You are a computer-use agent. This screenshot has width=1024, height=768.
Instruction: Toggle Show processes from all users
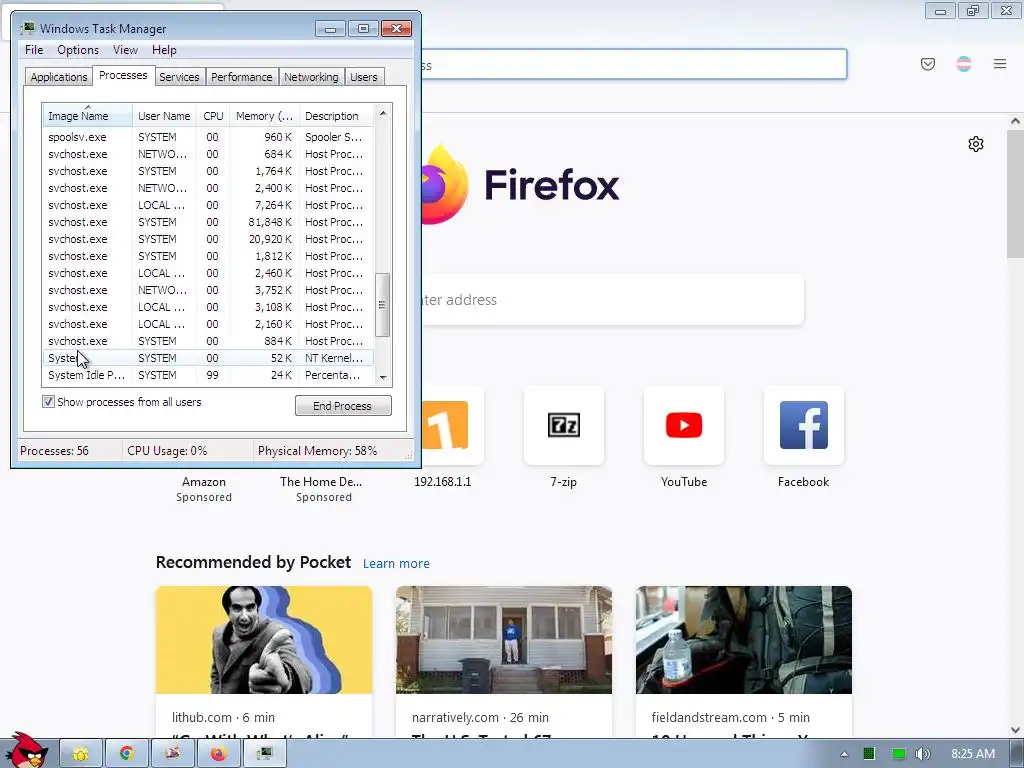coord(48,402)
